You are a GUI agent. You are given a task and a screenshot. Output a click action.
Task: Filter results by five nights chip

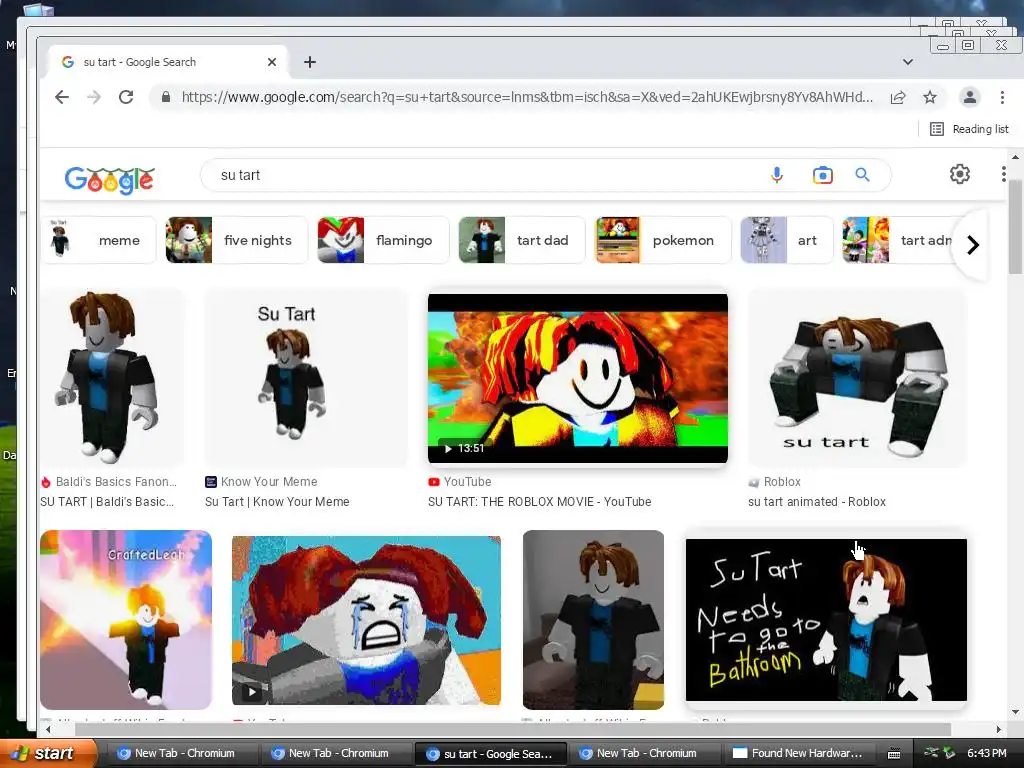tap(236, 240)
